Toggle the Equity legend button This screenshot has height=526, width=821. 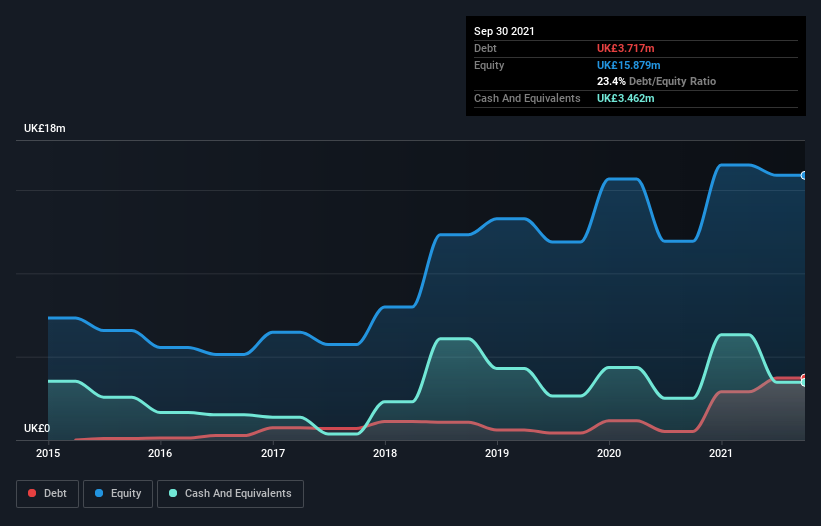pyautogui.click(x=118, y=494)
